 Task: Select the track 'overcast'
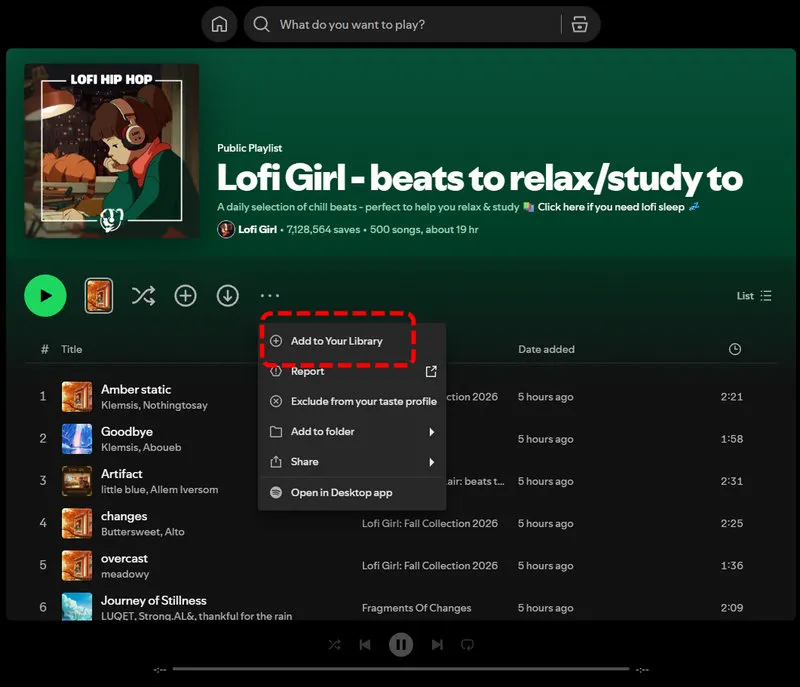pyautogui.click(x=124, y=558)
